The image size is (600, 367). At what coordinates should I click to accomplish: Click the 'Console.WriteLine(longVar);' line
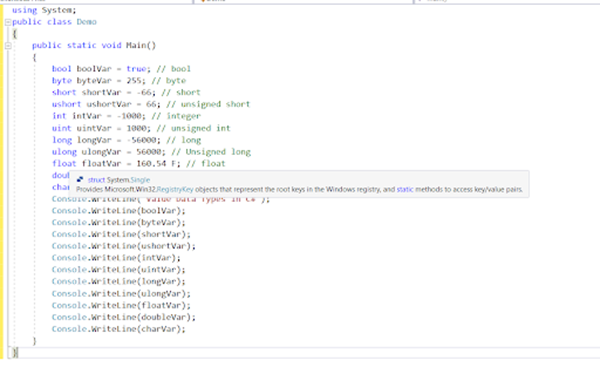118,282
